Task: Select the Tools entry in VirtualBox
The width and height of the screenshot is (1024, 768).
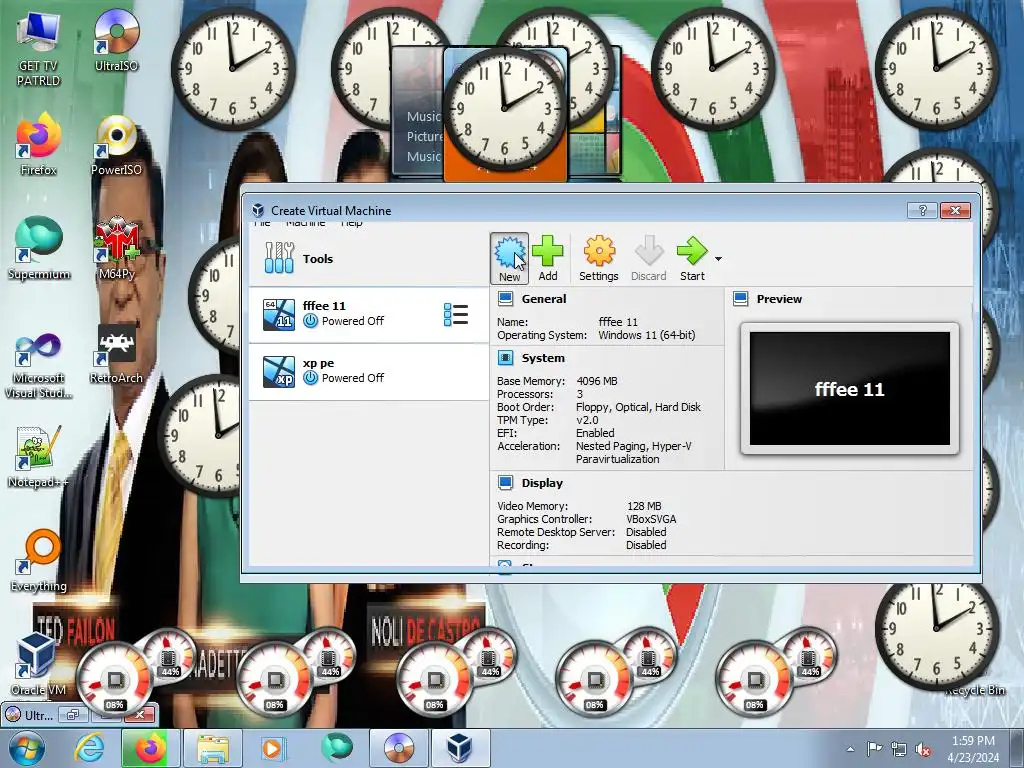Action: pos(368,259)
